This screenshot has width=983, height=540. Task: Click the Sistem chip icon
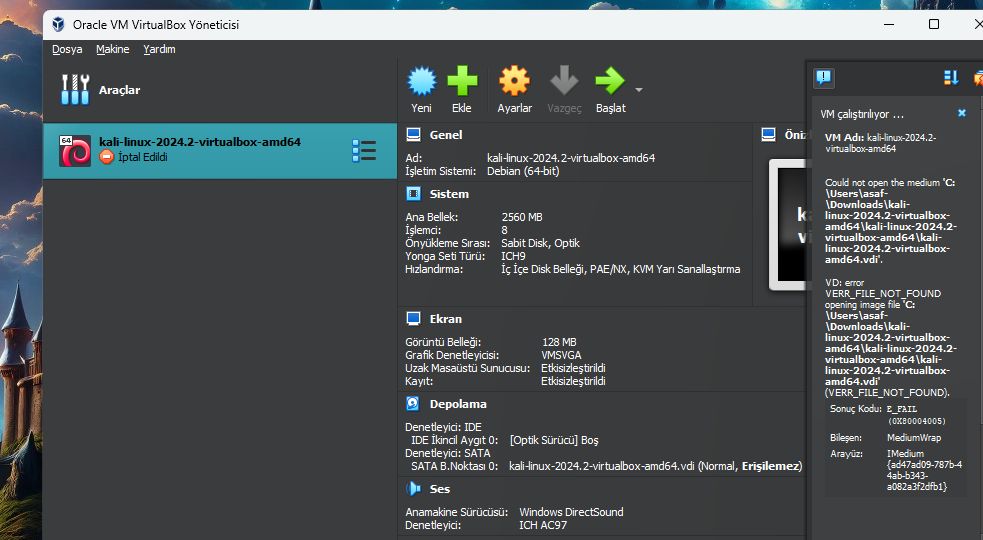pyautogui.click(x=414, y=194)
